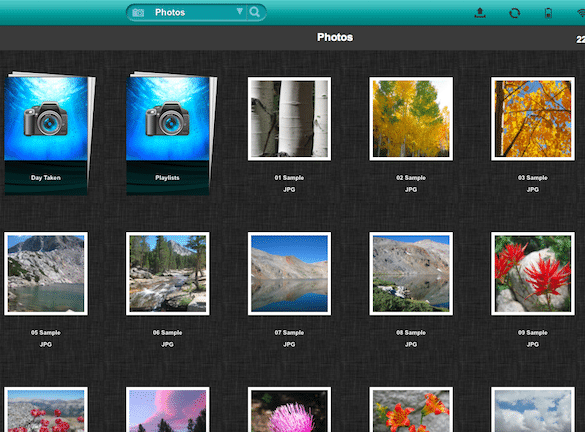Click the refresh sync icon
585x432 pixels.
tap(514, 13)
